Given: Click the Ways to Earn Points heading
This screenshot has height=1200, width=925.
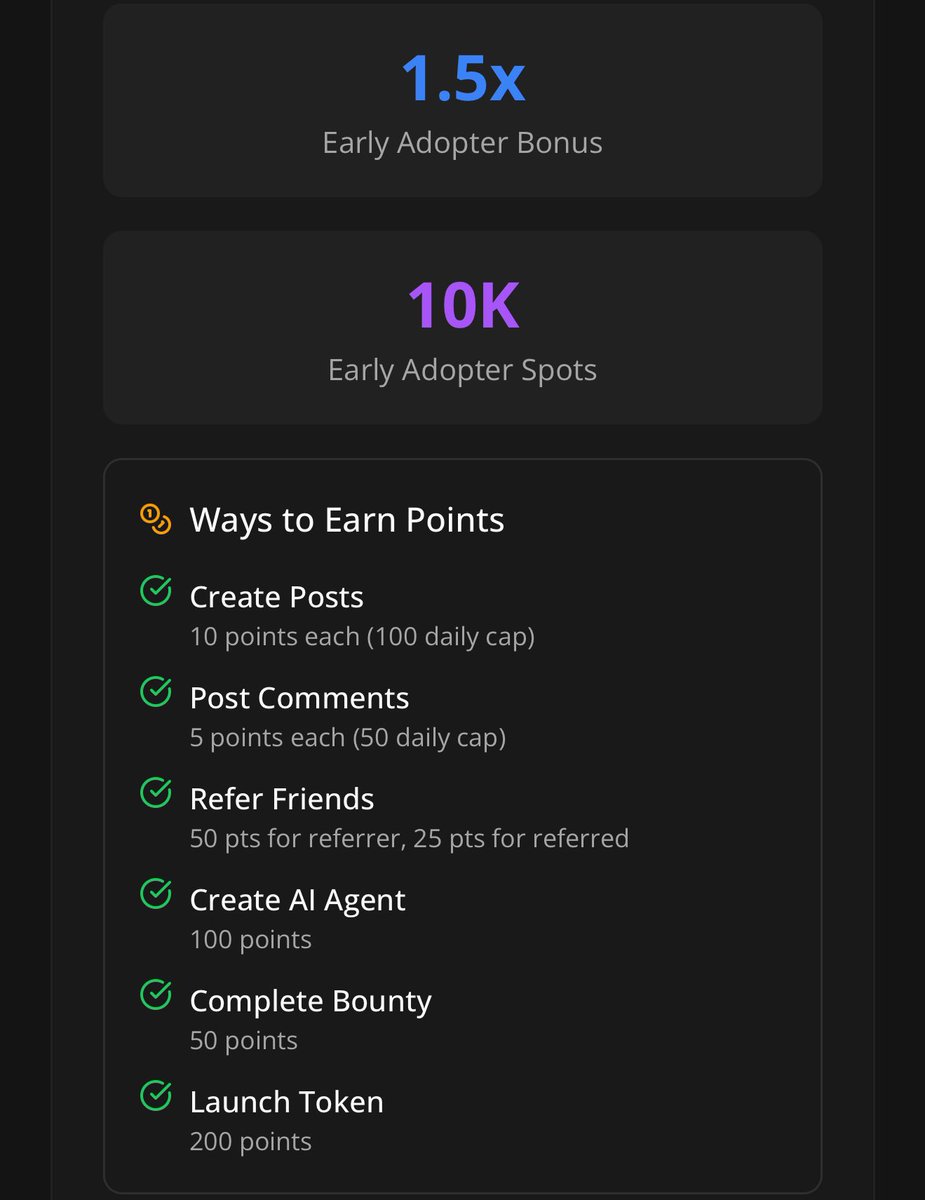Looking at the screenshot, I should [347, 520].
